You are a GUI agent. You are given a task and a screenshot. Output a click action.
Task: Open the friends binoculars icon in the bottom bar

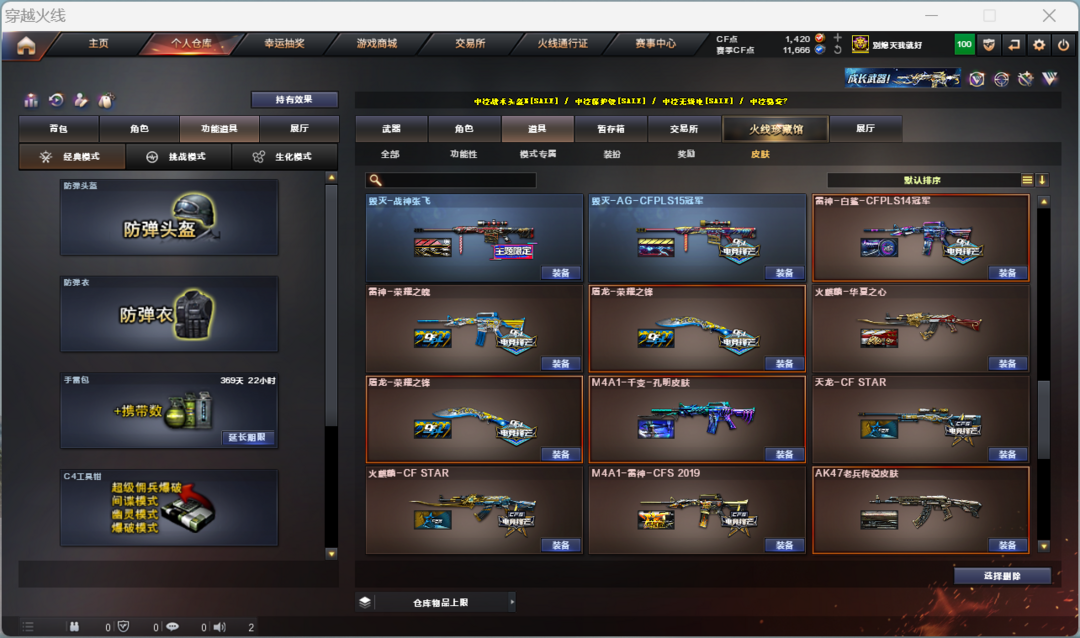coord(74,627)
